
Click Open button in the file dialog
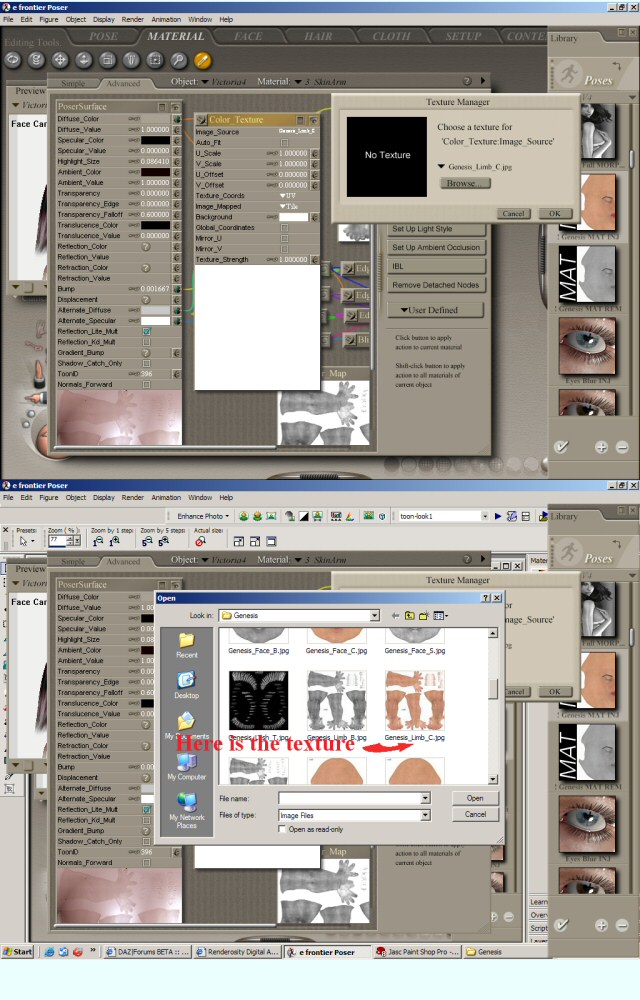coord(475,798)
